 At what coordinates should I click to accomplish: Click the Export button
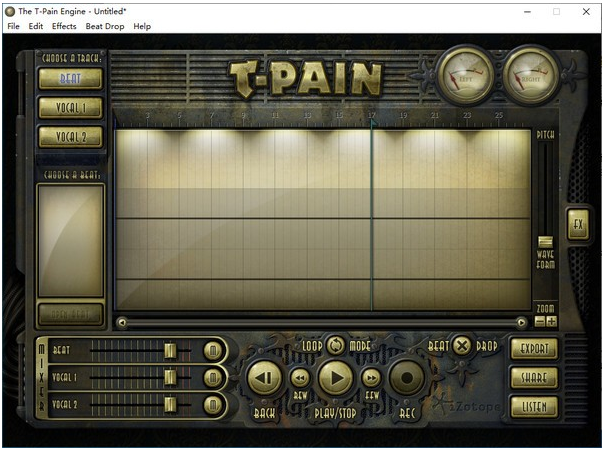pos(533,349)
